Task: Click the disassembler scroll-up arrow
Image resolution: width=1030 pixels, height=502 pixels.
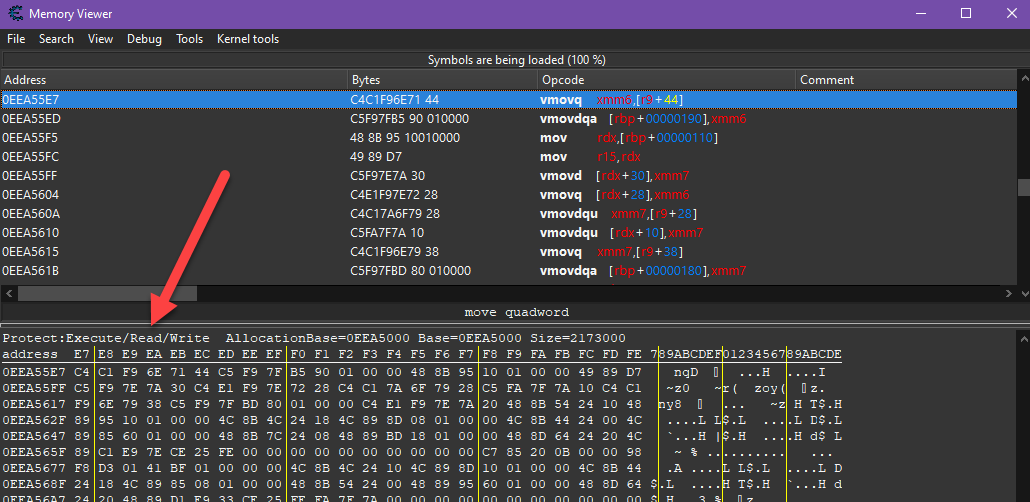Action: (x=1023, y=78)
